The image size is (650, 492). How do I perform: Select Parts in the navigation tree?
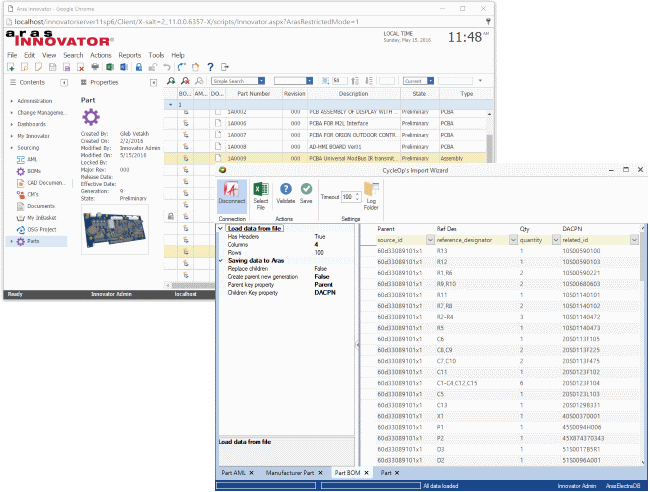(33, 241)
